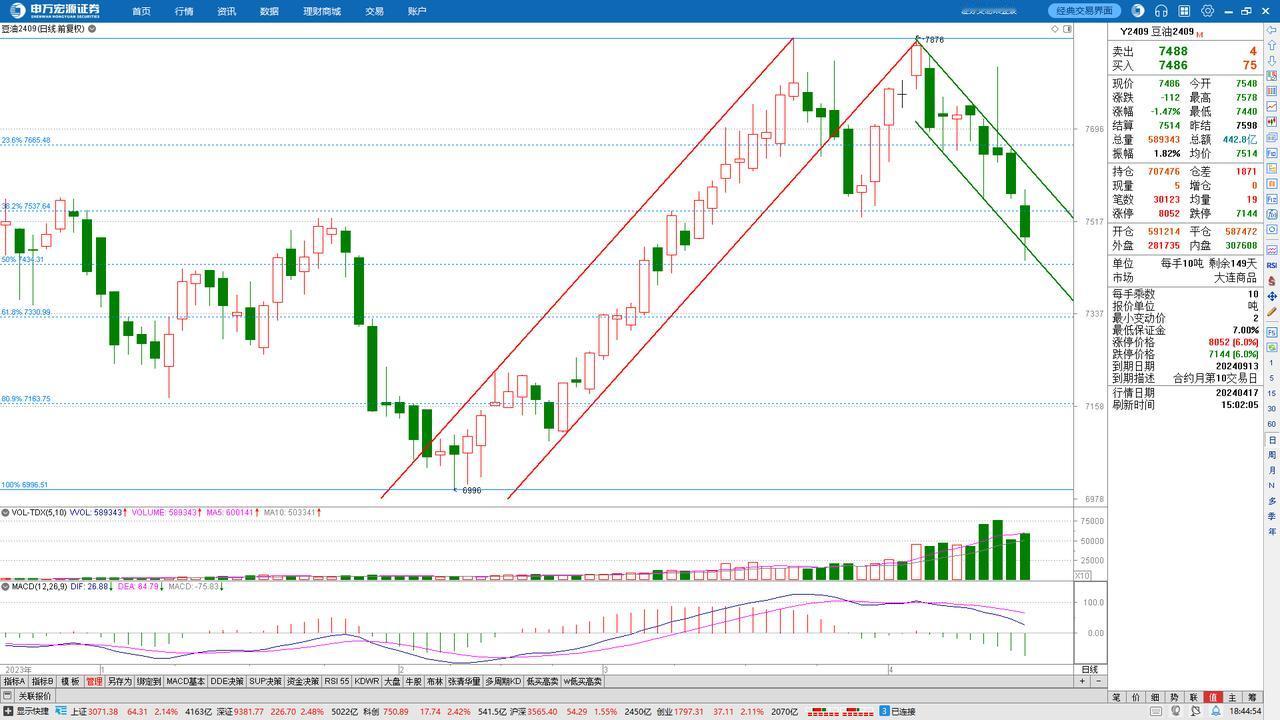The height and width of the screenshot is (720, 1280).
Task: Apply the SUP决策 template
Action: coord(265,681)
